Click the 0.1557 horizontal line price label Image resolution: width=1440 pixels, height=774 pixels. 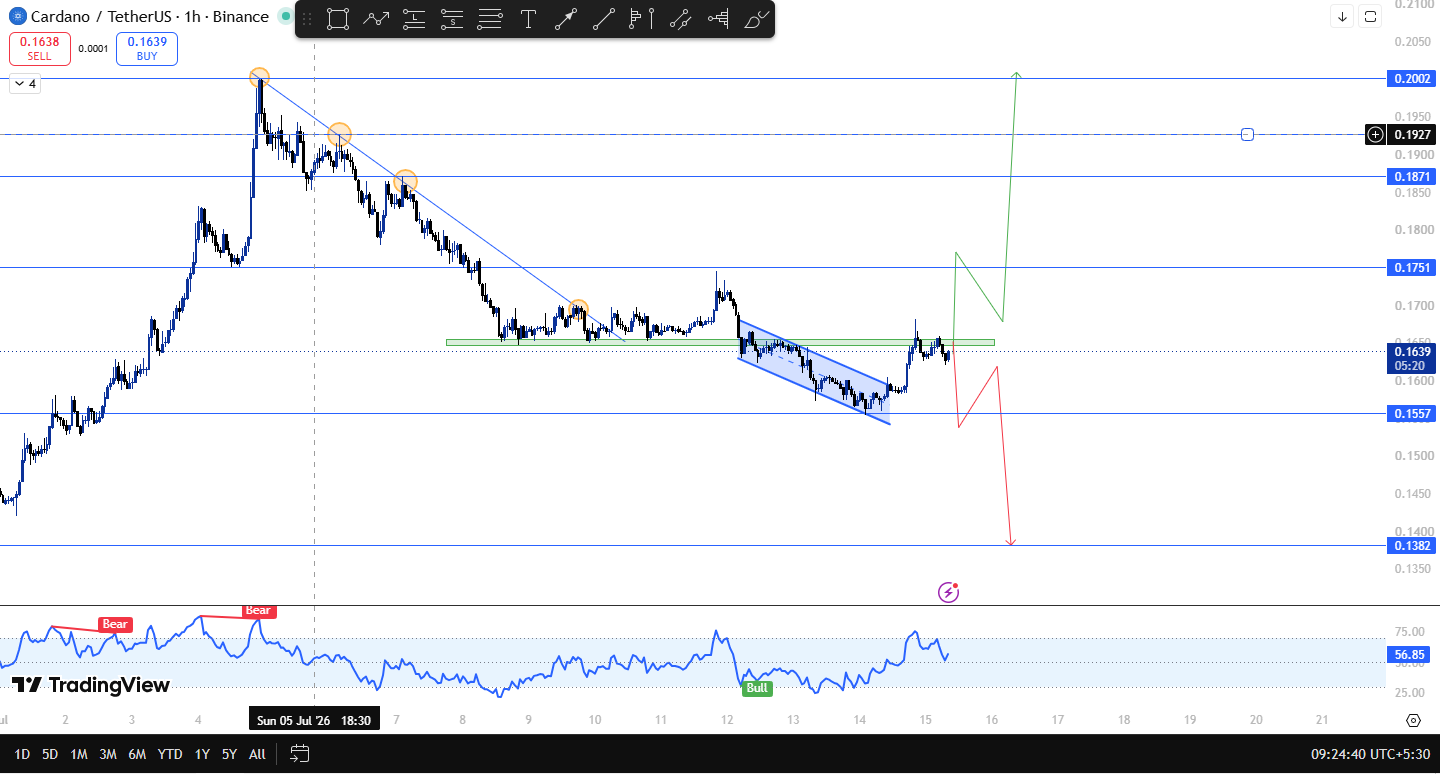1411,413
